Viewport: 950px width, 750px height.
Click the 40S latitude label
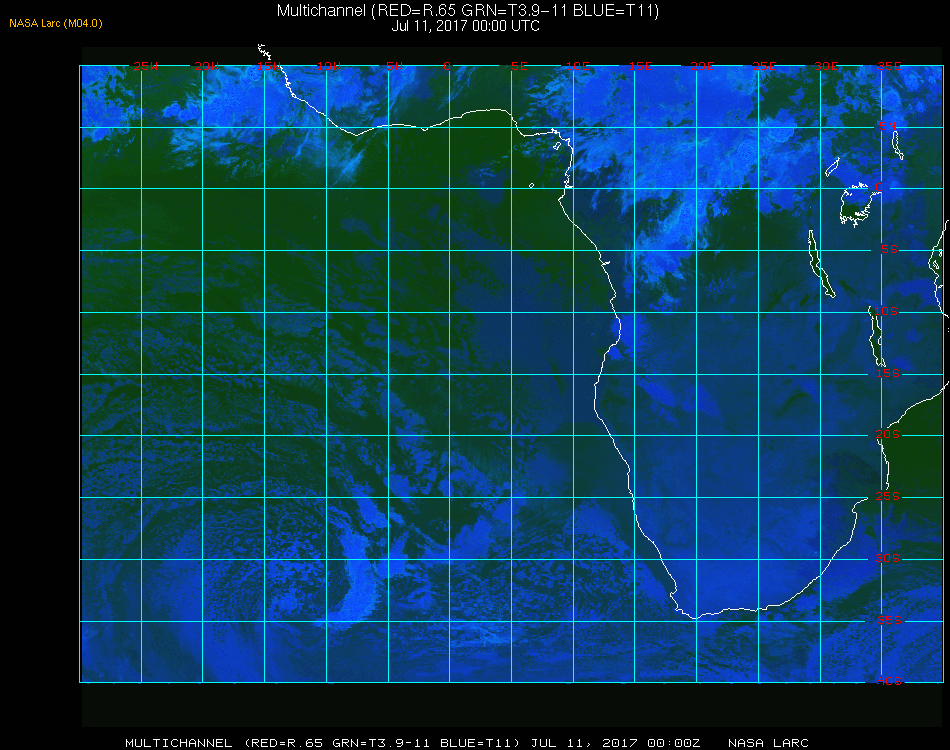889,681
